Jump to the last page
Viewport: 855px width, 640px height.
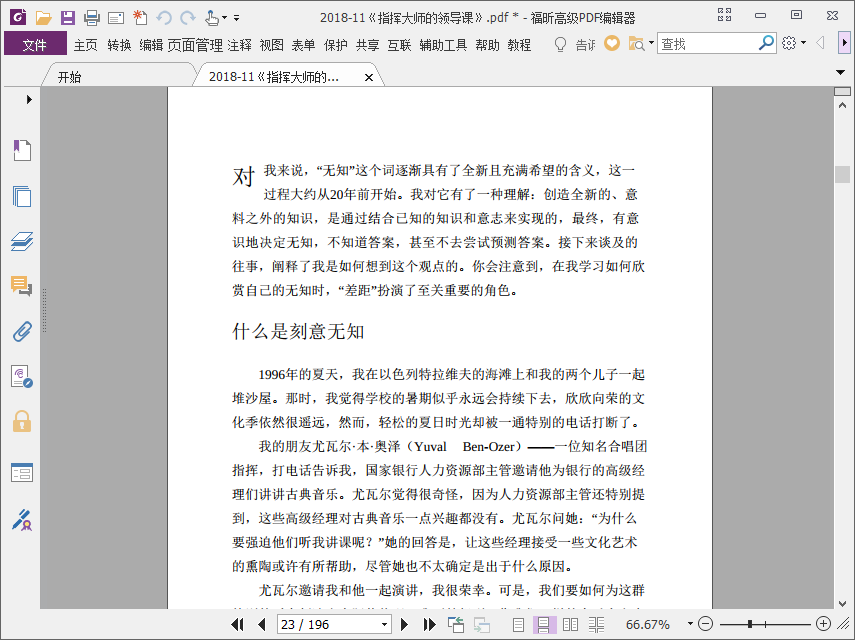[x=429, y=624]
